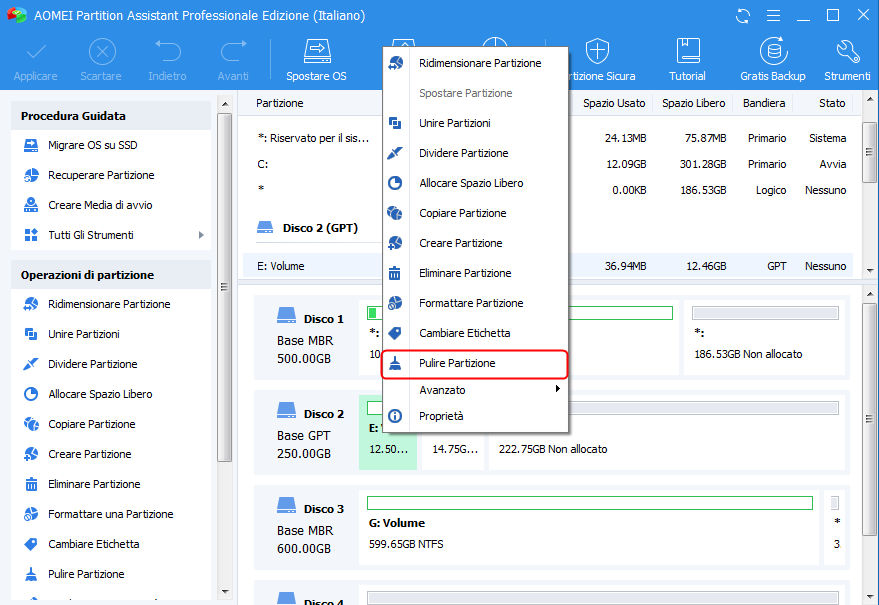Screen dimensions: 879x605
Task: Choose Ridimensionare Partizione from context menu
Action: coord(479,63)
